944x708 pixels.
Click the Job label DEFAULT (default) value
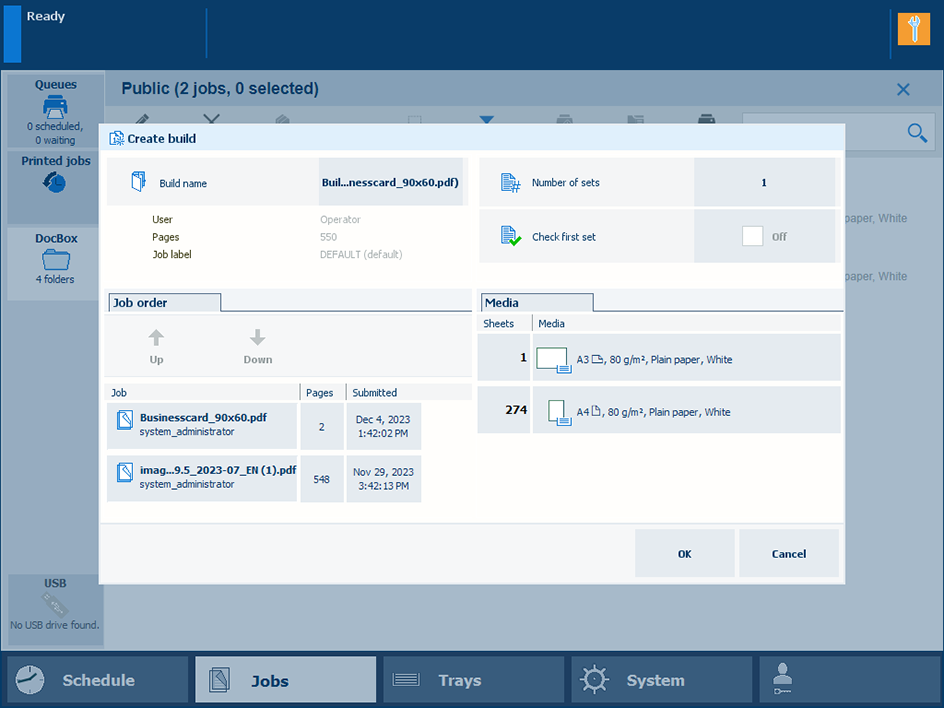(x=361, y=254)
